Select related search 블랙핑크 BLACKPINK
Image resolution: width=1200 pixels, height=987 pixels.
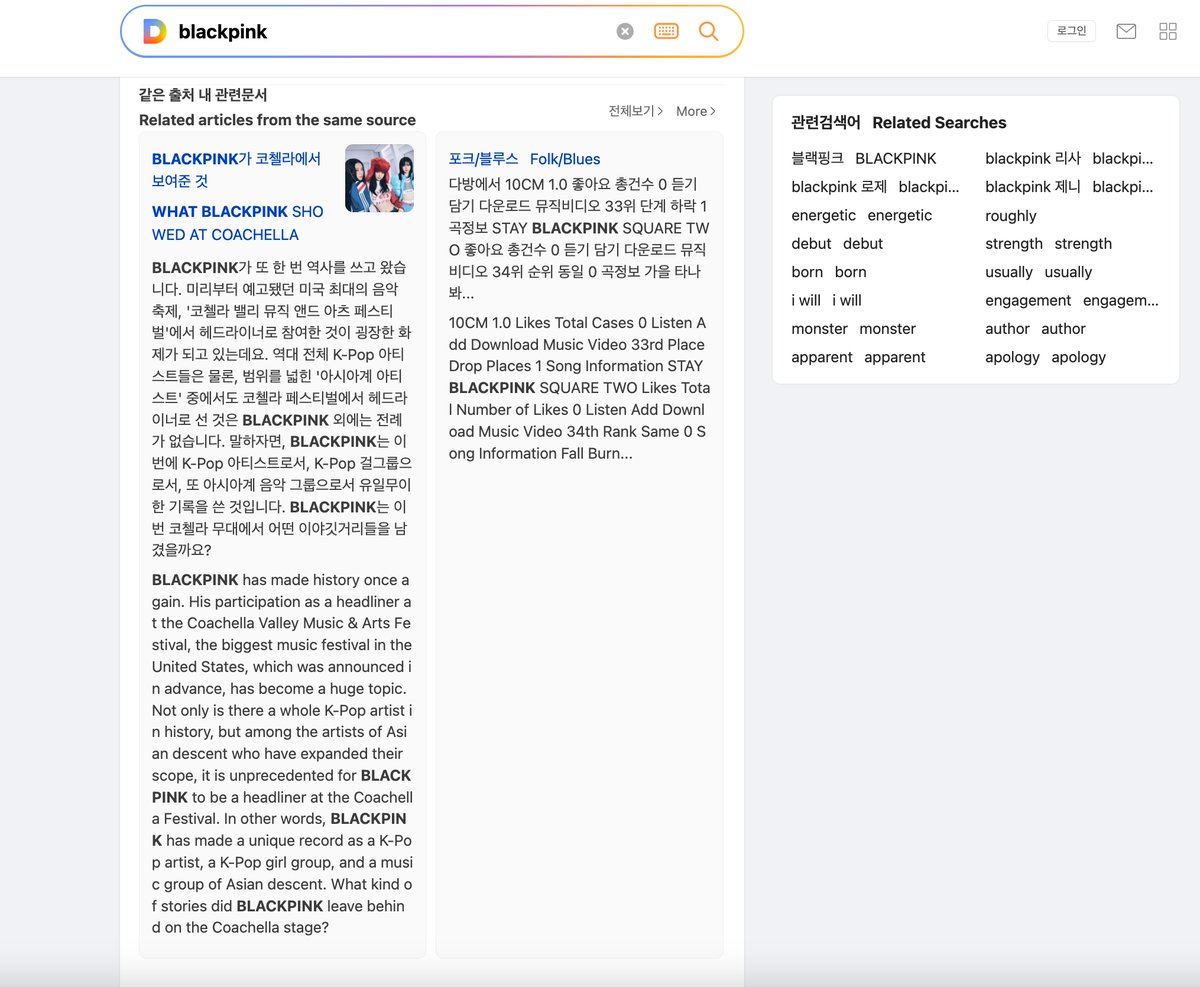click(864, 158)
